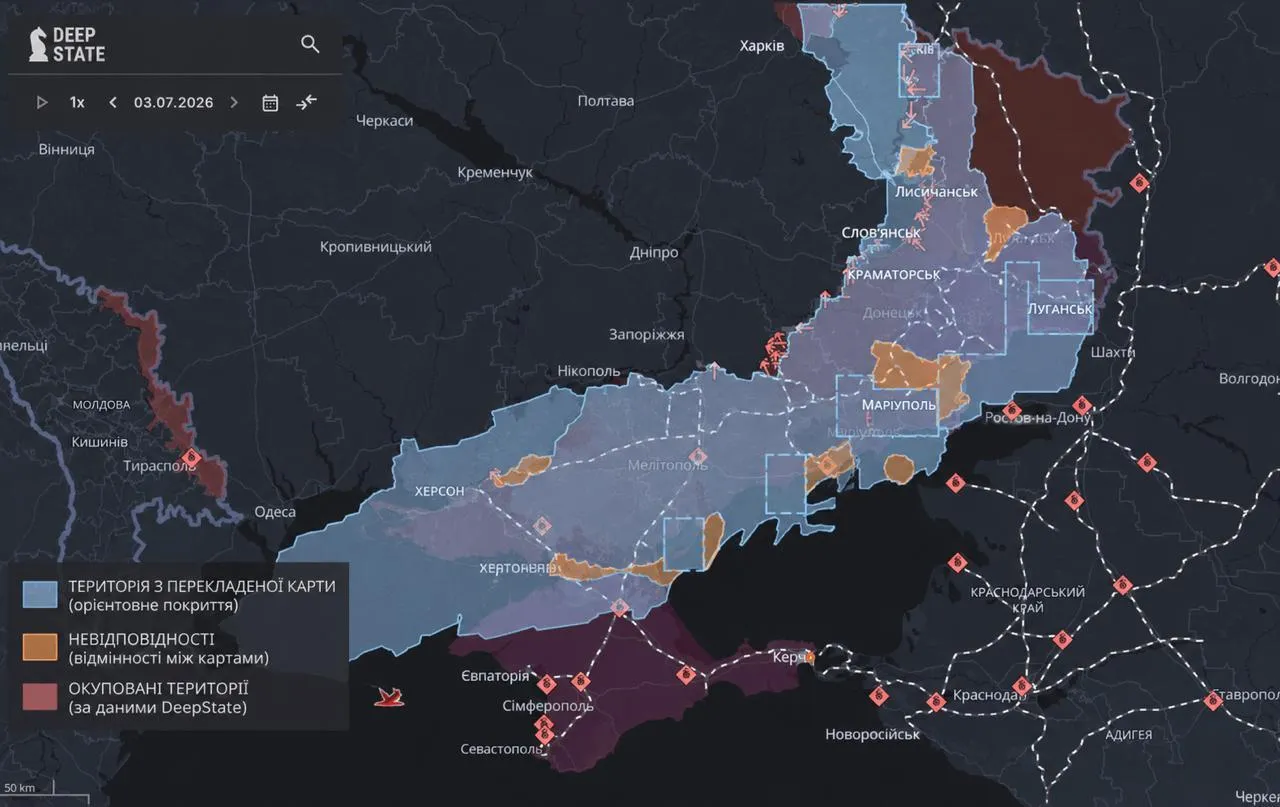Click the Севастополь label
Image resolution: width=1280 pixels, height=807 pixels.
tap(499, 749)
